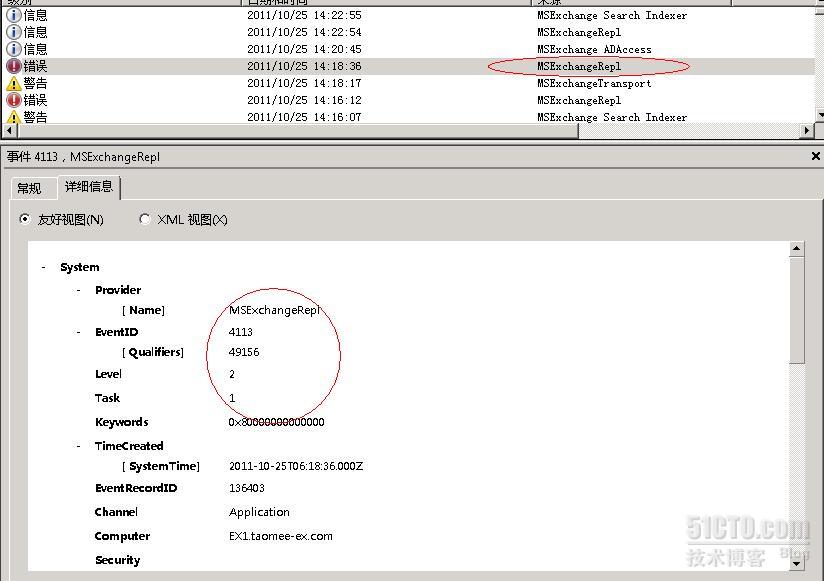Click source MSExchangeTransport
The width and height of the screenshot is (824, 581).
pyautogui.click(x=594, y=83)
